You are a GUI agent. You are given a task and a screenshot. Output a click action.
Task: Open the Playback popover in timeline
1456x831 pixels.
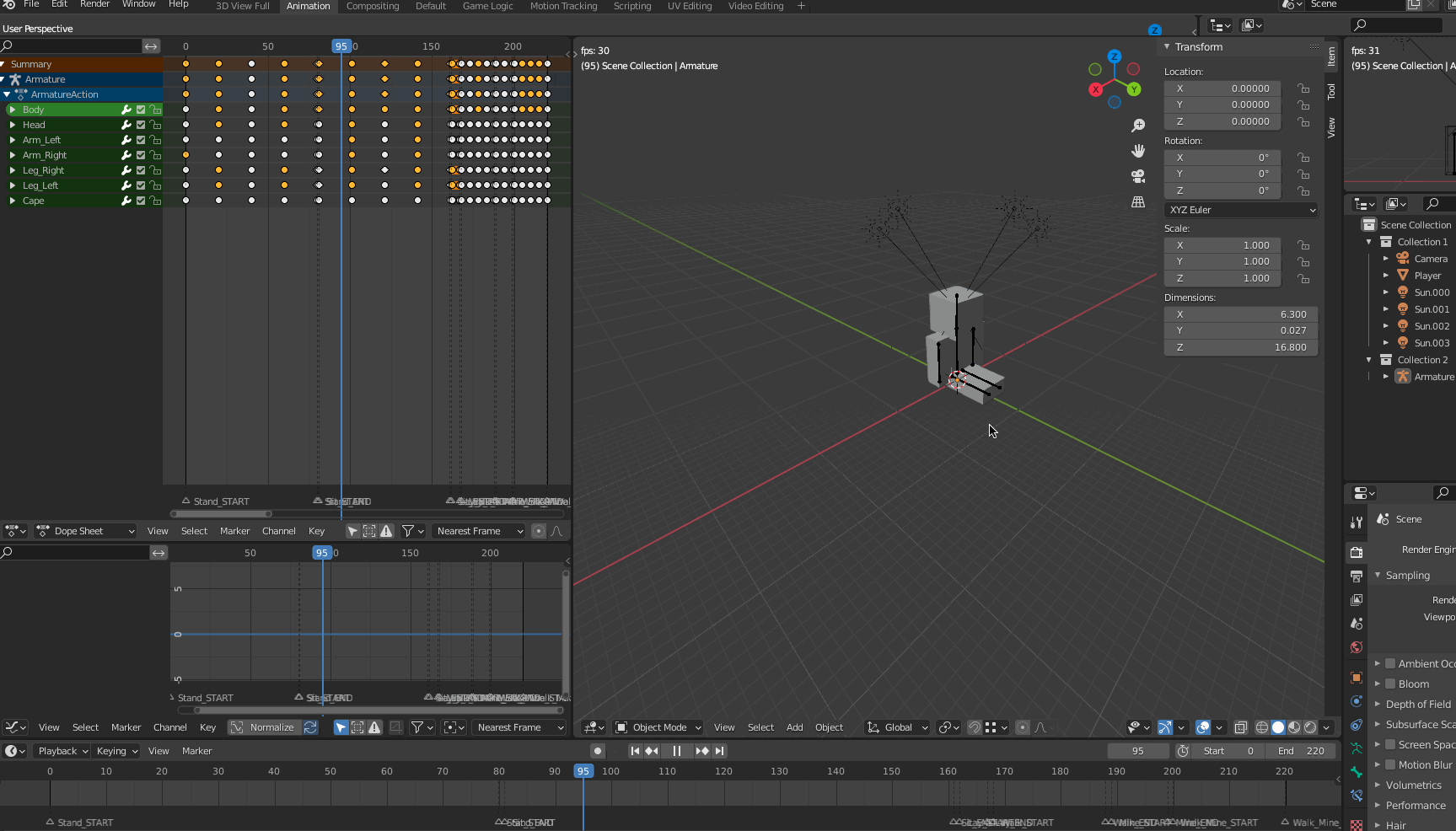coord(62,751)
